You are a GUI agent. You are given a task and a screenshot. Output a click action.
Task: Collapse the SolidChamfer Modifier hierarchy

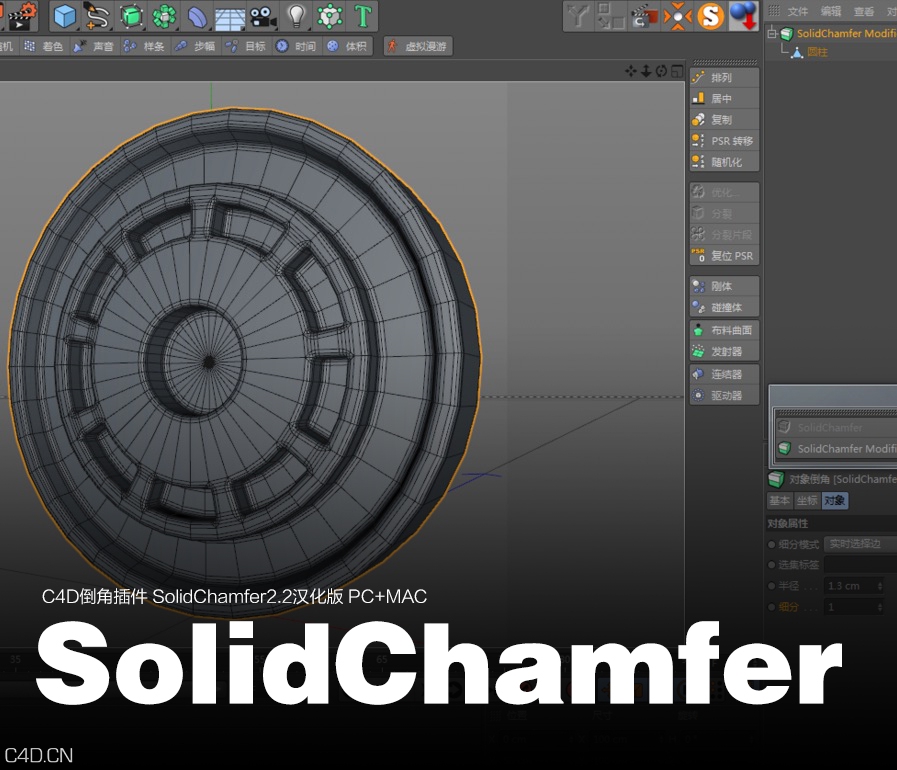tap(775, 33)
